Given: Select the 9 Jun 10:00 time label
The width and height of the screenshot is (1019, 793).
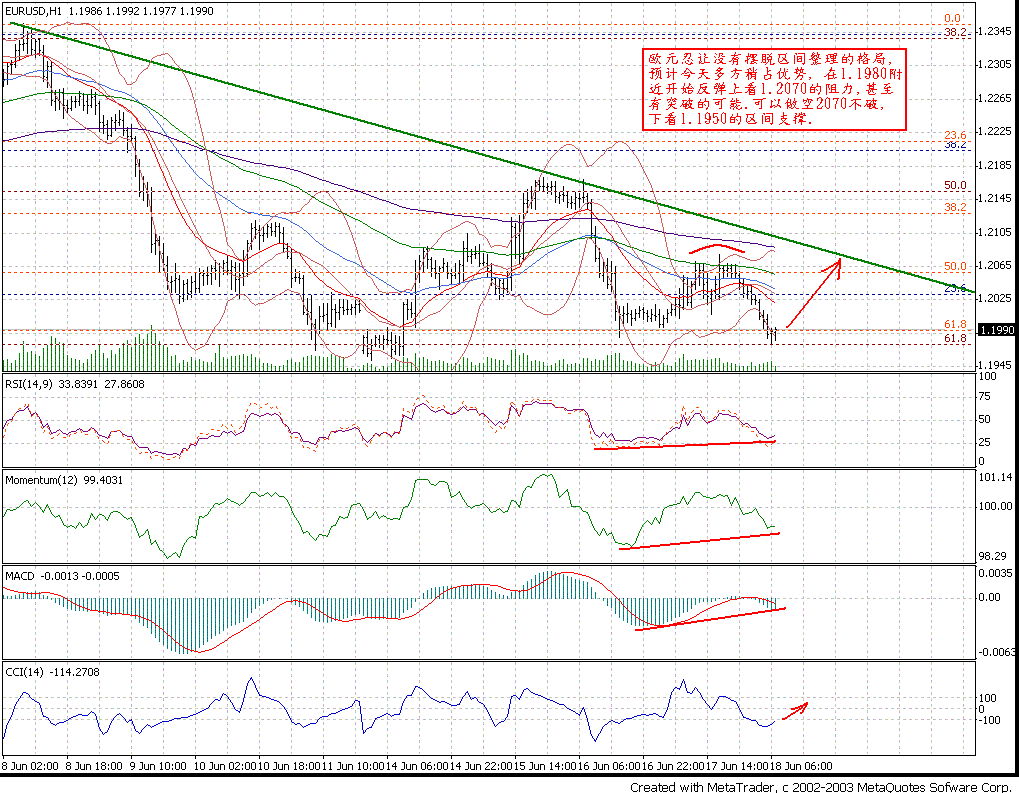Looking at the screenshot, I should [158, 766].
